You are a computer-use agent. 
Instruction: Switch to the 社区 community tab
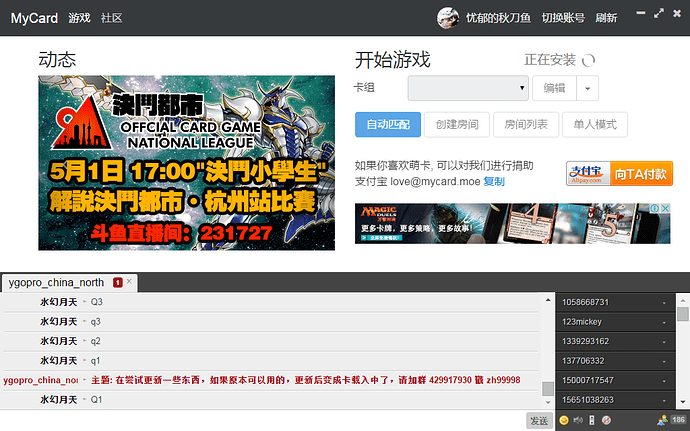click(112, 18)
